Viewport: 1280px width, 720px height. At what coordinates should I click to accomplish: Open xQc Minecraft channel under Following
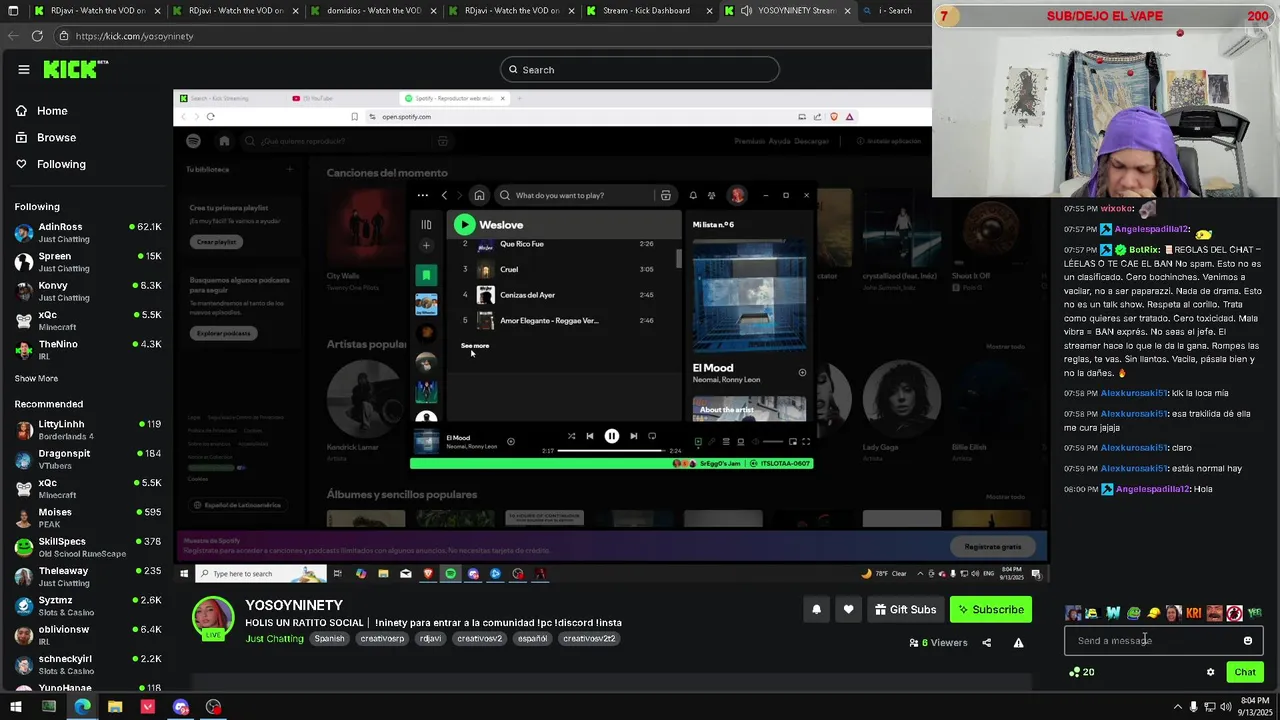click(88, 320)
